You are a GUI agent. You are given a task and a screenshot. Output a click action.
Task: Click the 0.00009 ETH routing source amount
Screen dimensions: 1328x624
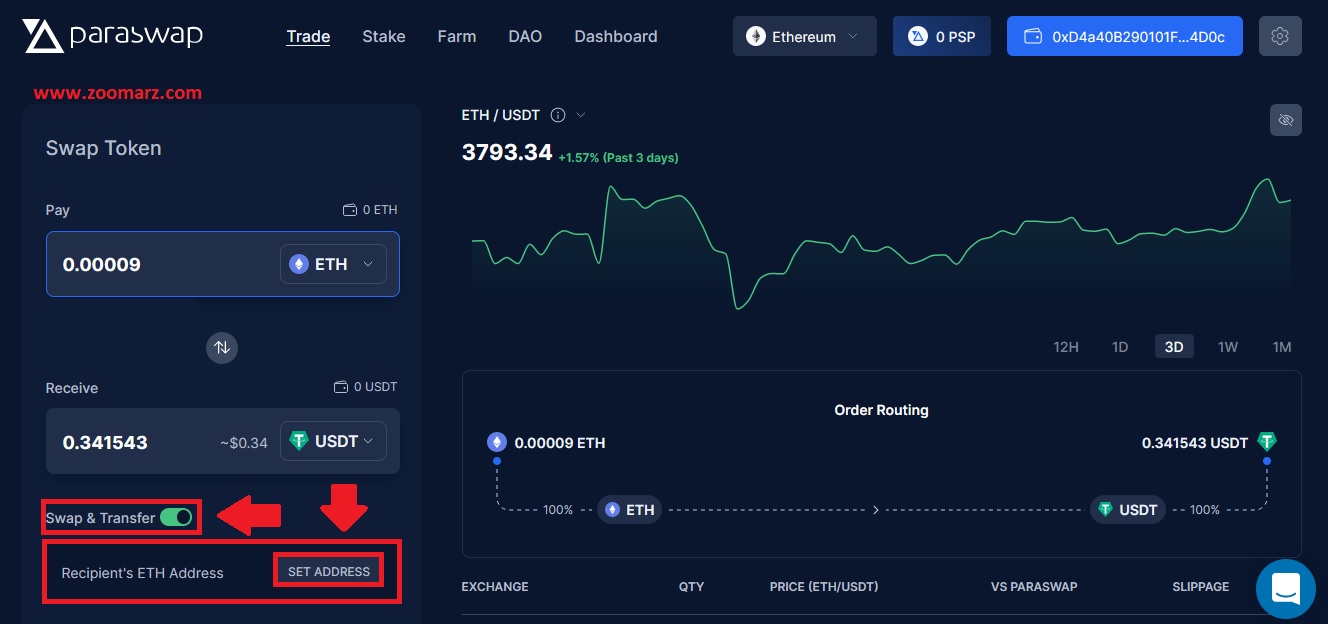(560, 442)
